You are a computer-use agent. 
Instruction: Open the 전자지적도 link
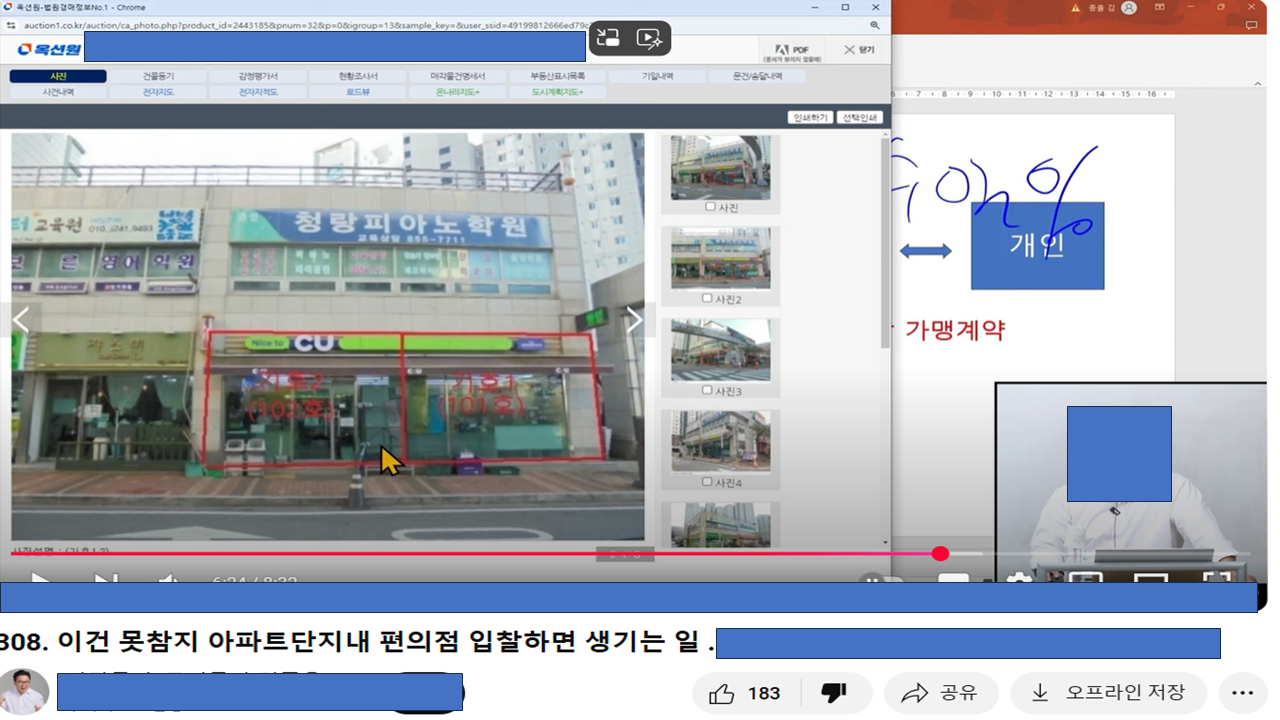tap(257, 92)
